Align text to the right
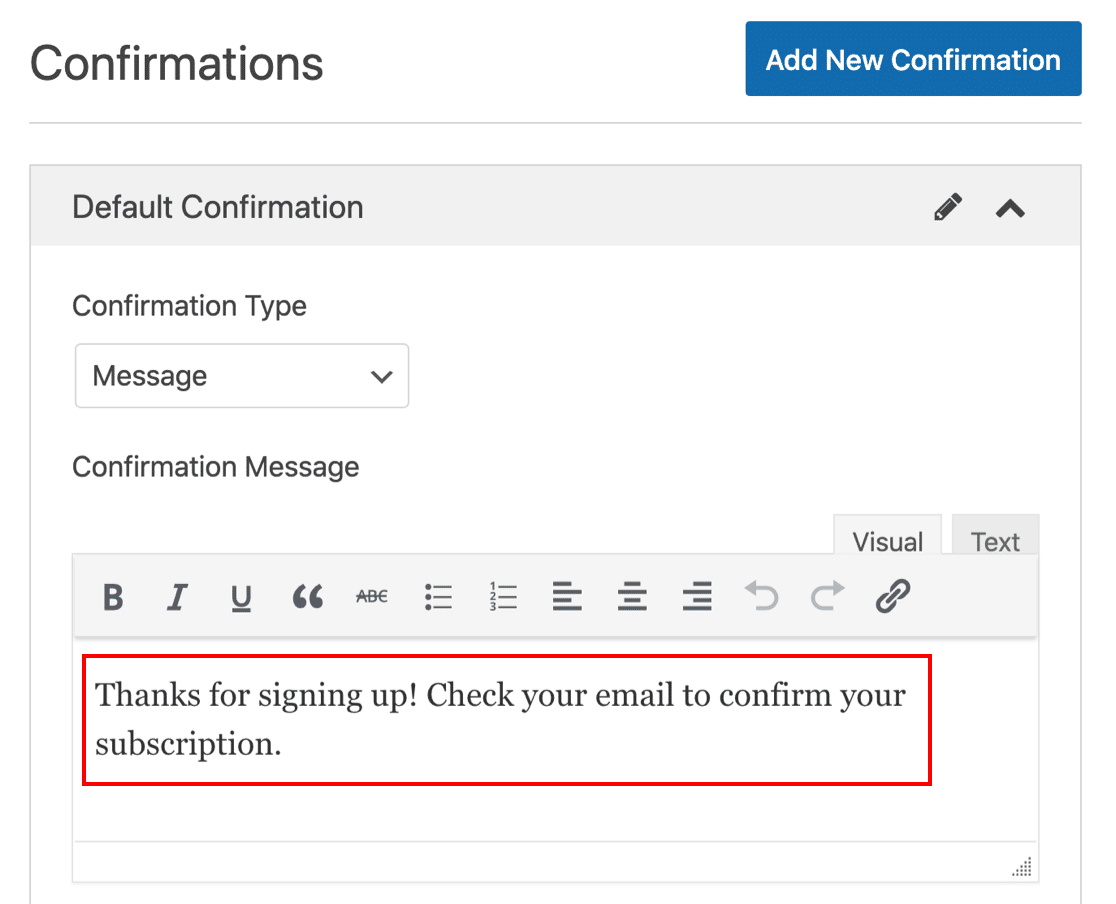The image size is (1116, 904). tap(697, 598)
